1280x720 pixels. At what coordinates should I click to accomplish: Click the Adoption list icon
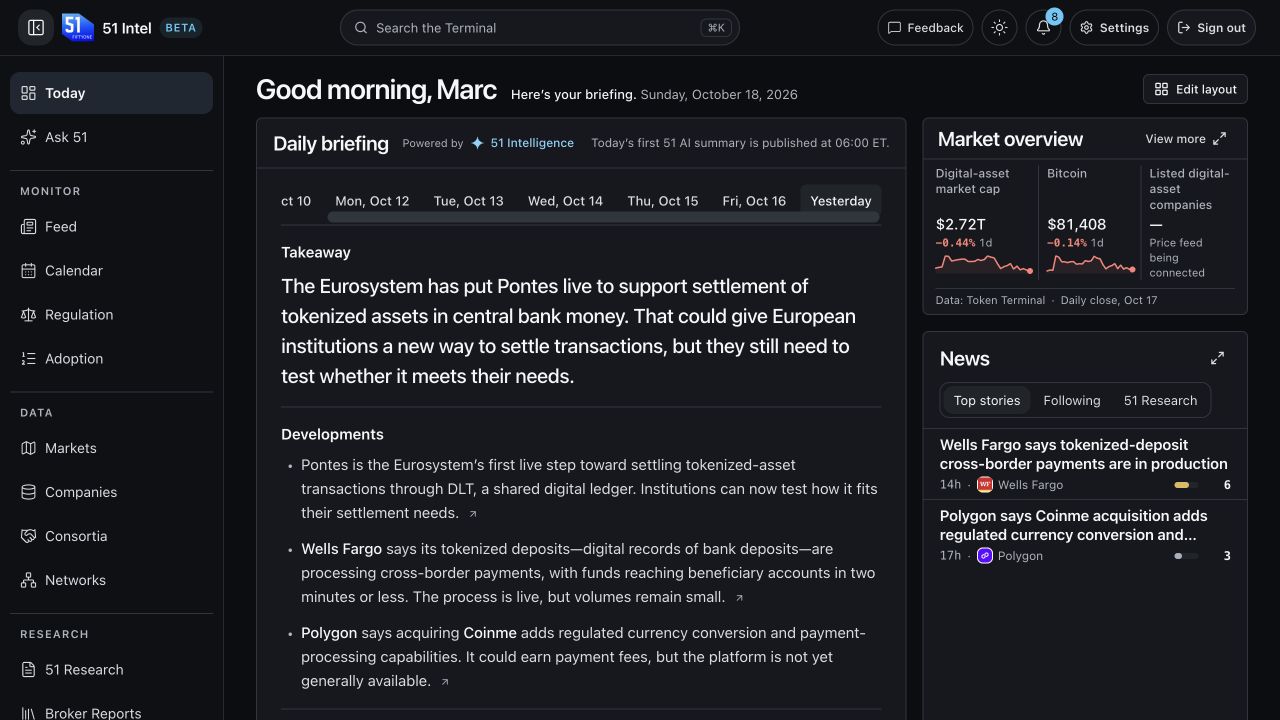[28, 359]
